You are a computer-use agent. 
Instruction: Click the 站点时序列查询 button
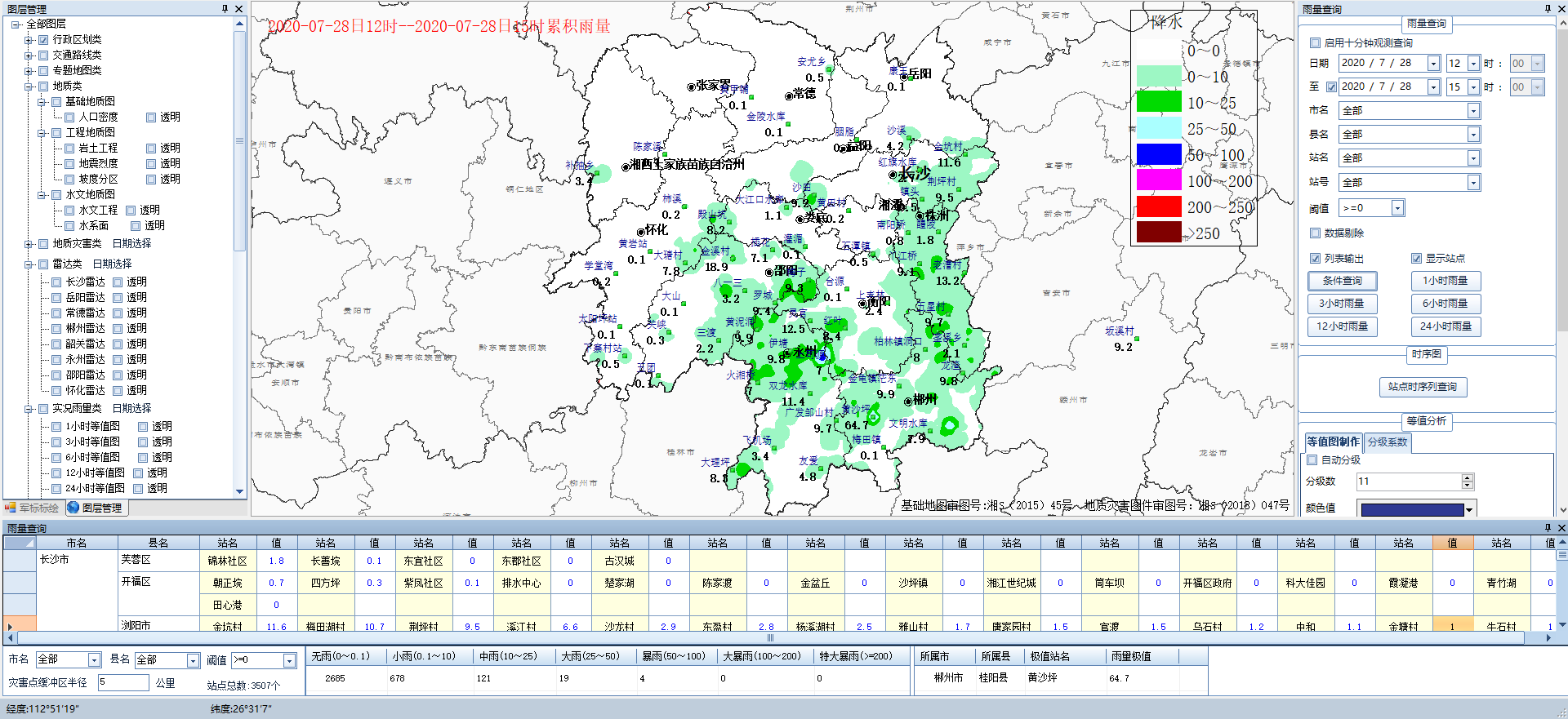tap(1422, 387)
